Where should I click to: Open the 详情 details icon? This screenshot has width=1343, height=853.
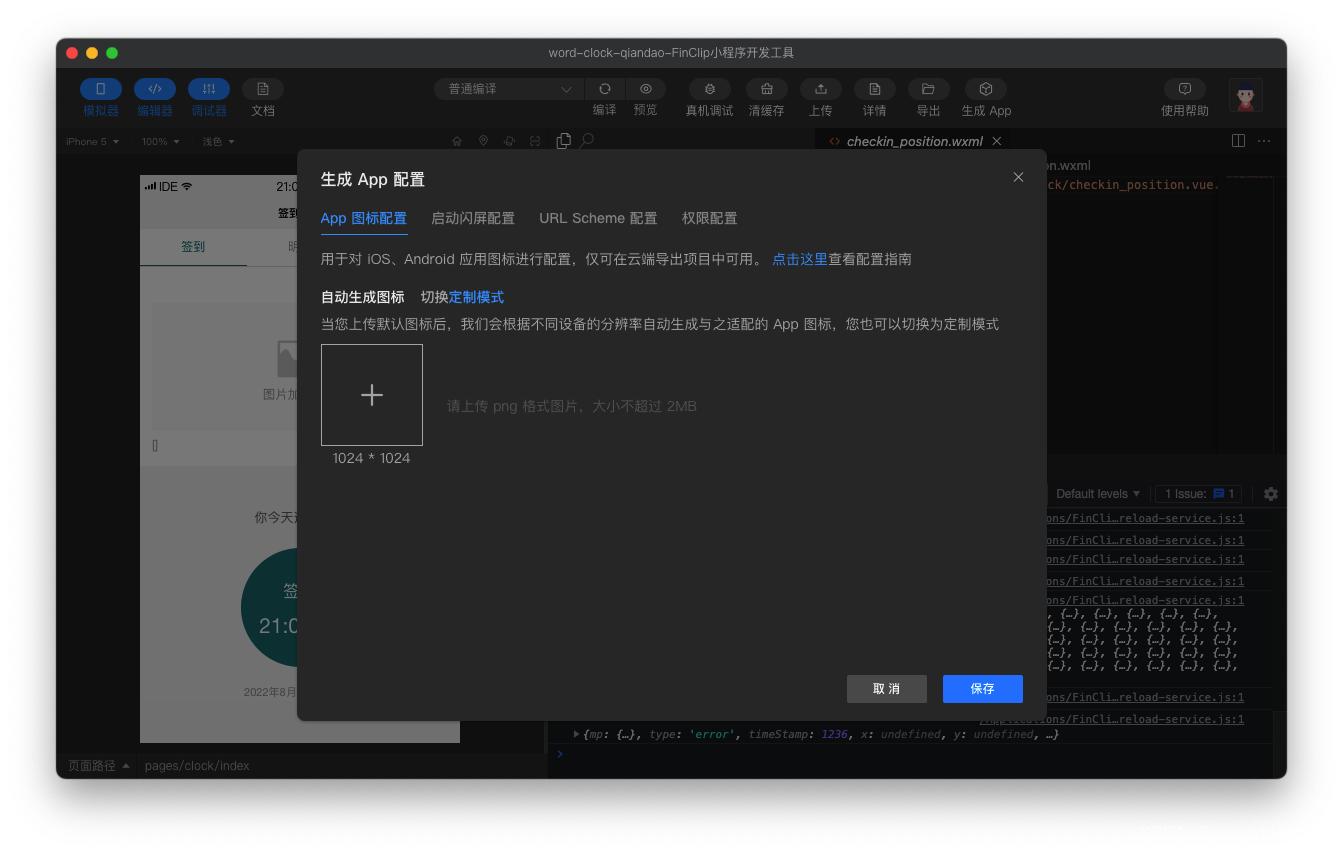[874, 89]
